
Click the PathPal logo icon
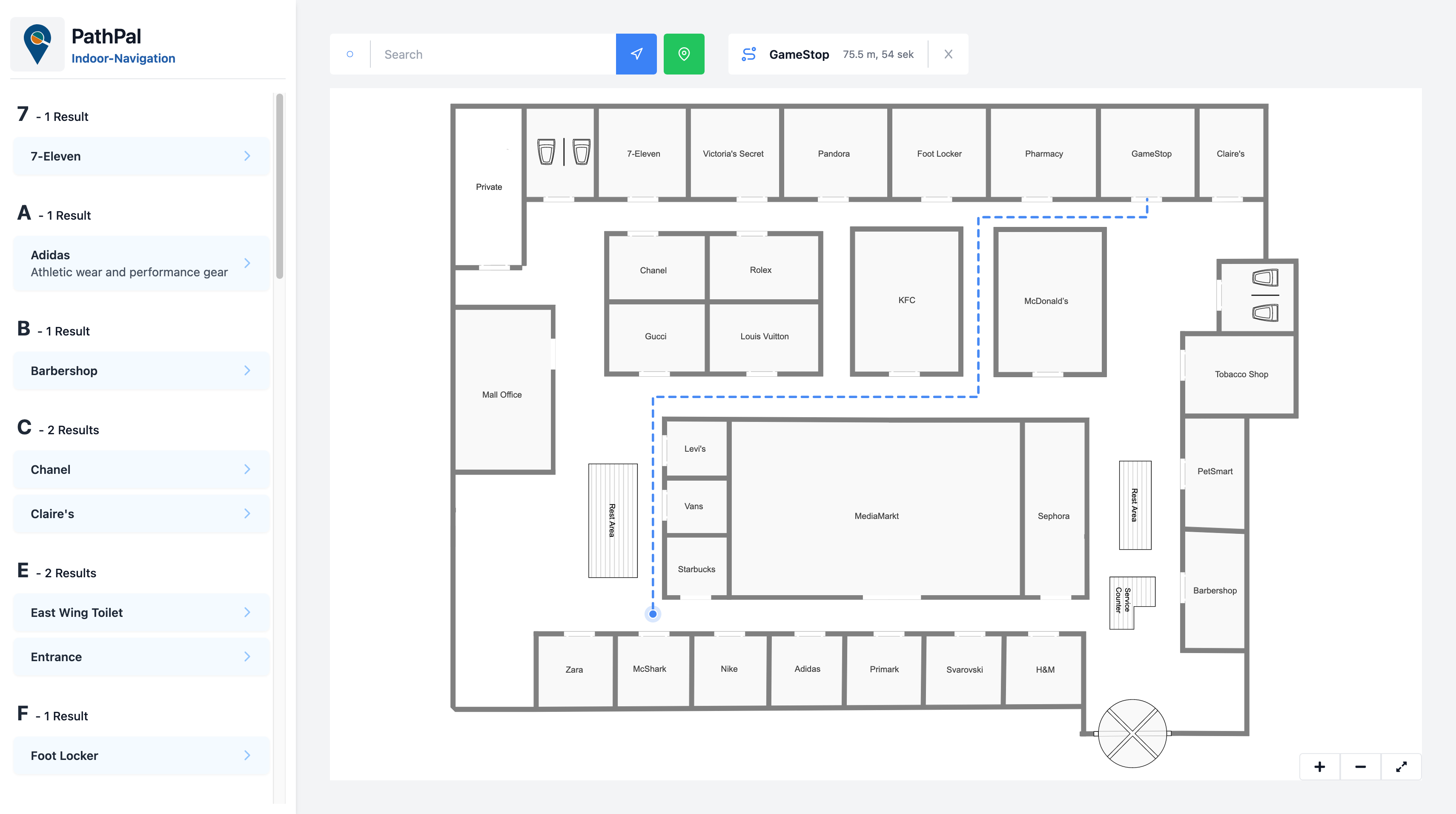click(37, 44)
